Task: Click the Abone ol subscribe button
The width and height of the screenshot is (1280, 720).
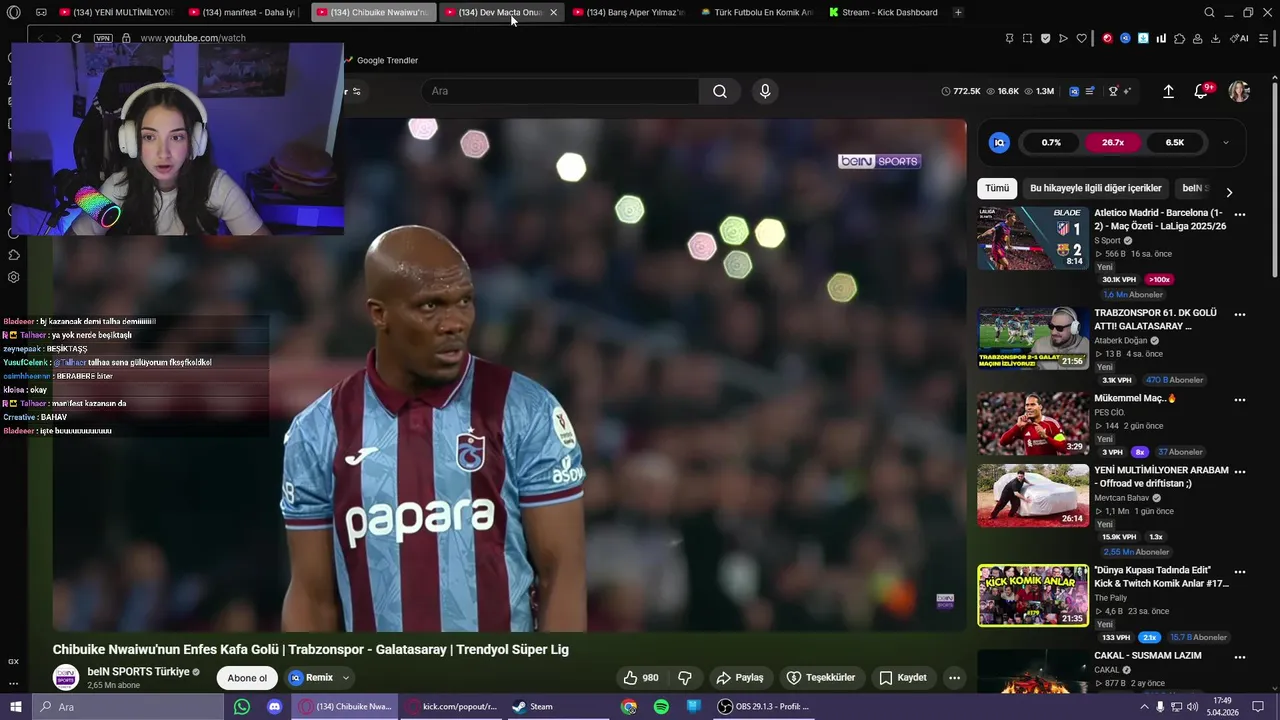Action: 247,677
